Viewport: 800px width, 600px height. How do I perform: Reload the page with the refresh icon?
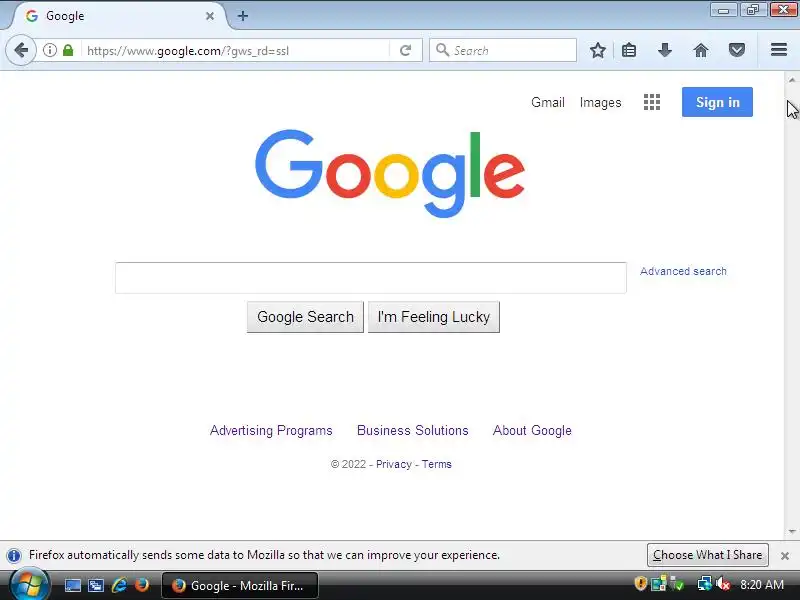click(x=406, y=50)
